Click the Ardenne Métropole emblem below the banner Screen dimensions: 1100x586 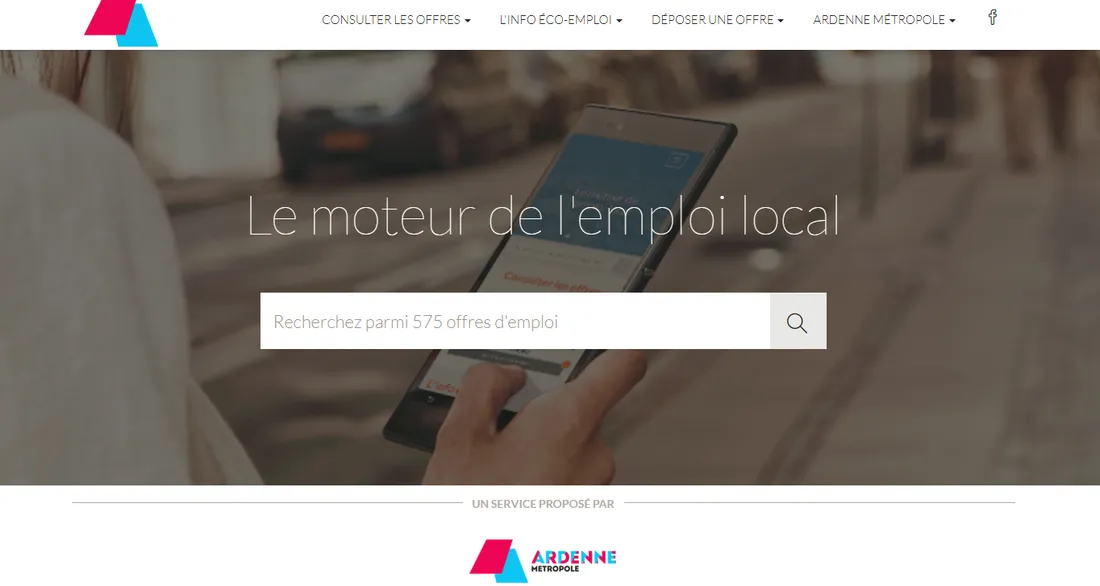point(498,561)
